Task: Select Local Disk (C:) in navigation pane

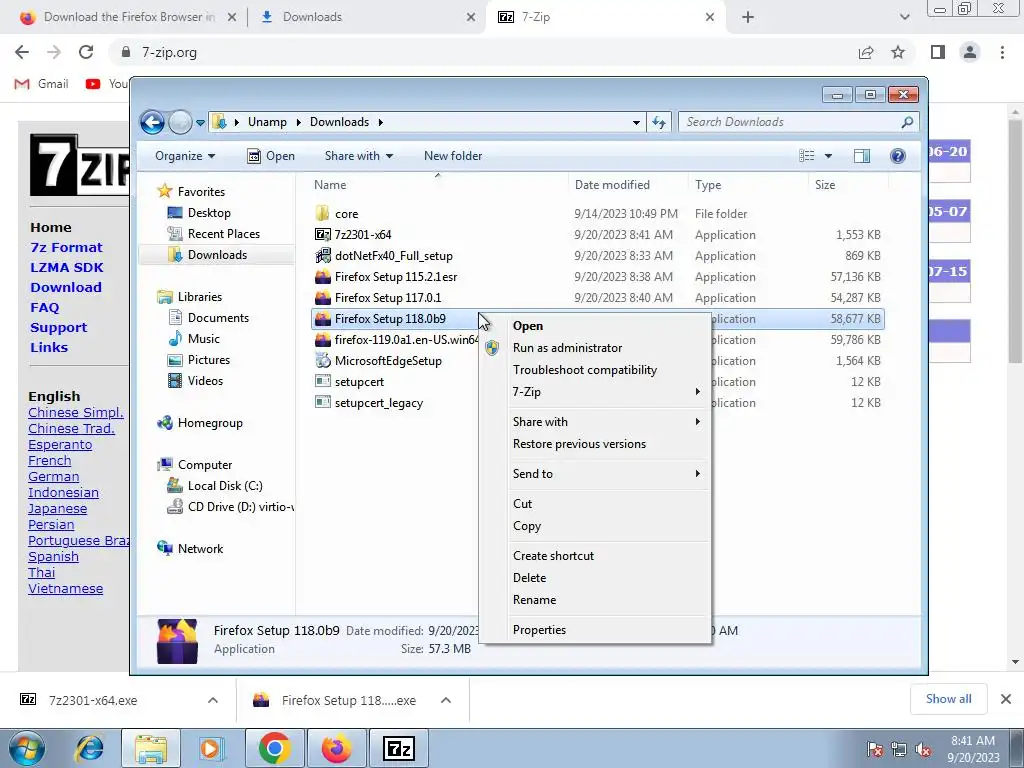Action: click(225, 485)
